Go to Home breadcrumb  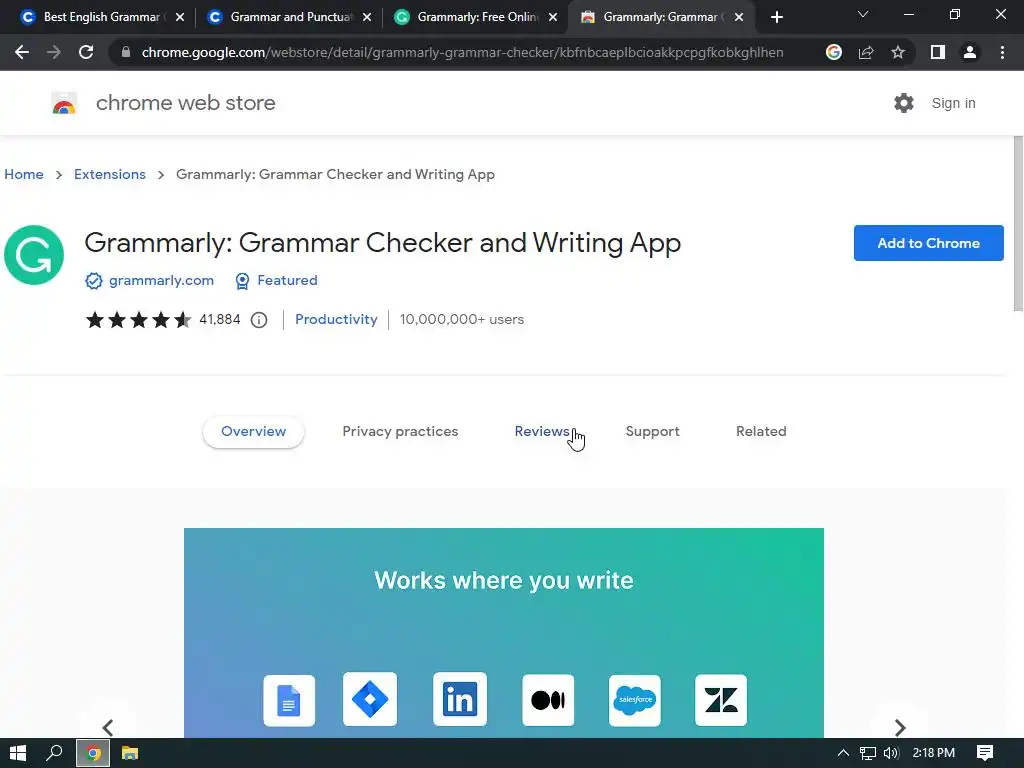[24, 174]
